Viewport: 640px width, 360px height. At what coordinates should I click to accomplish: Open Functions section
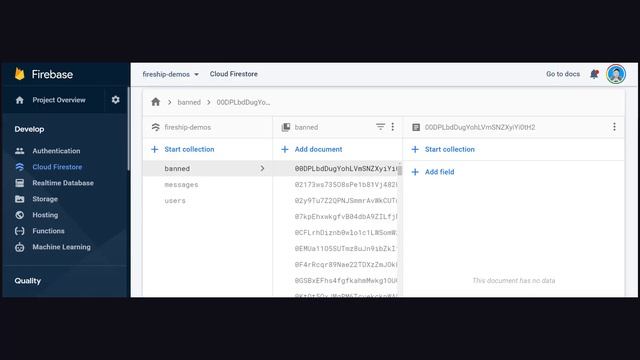pos(48,231)
